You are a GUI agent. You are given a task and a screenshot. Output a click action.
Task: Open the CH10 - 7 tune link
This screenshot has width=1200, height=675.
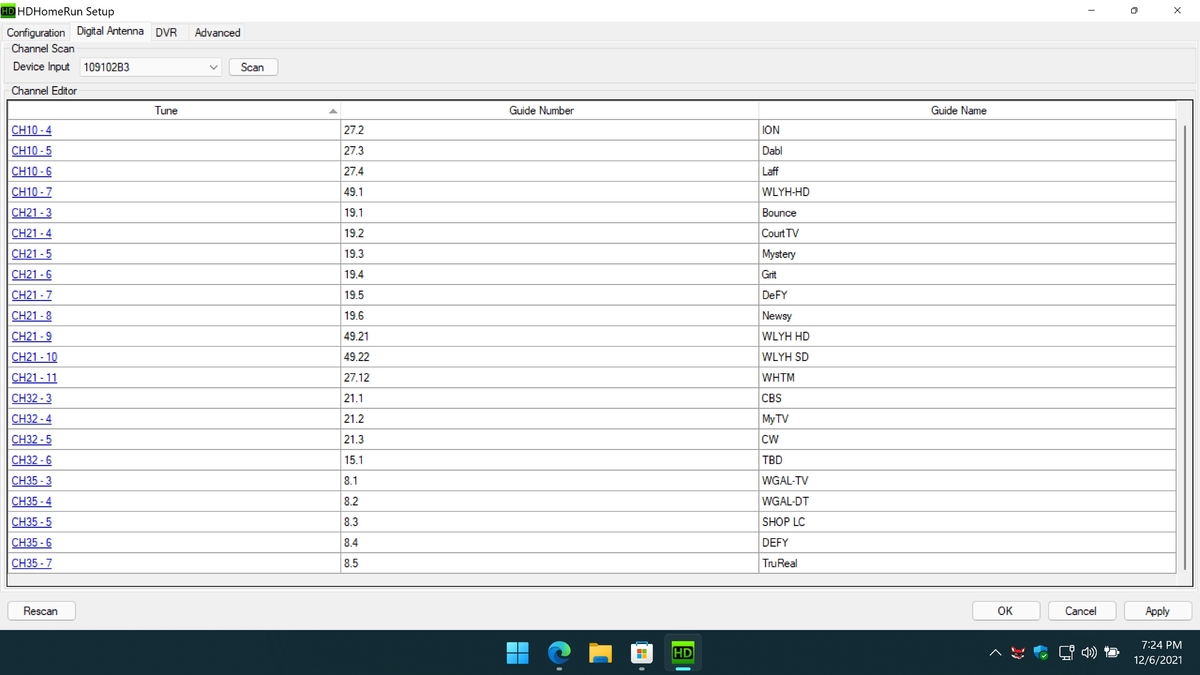pyautogui.click(x=31, y=192)
